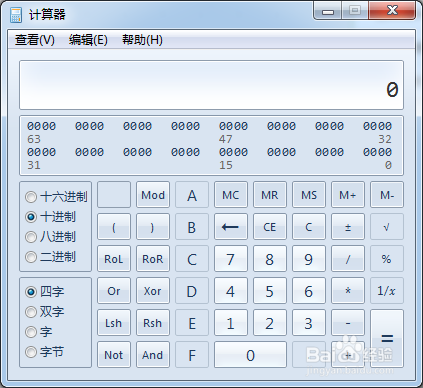Click the M+ memory add button
This screenshot has height=388, width=423.
click(348, 195)
